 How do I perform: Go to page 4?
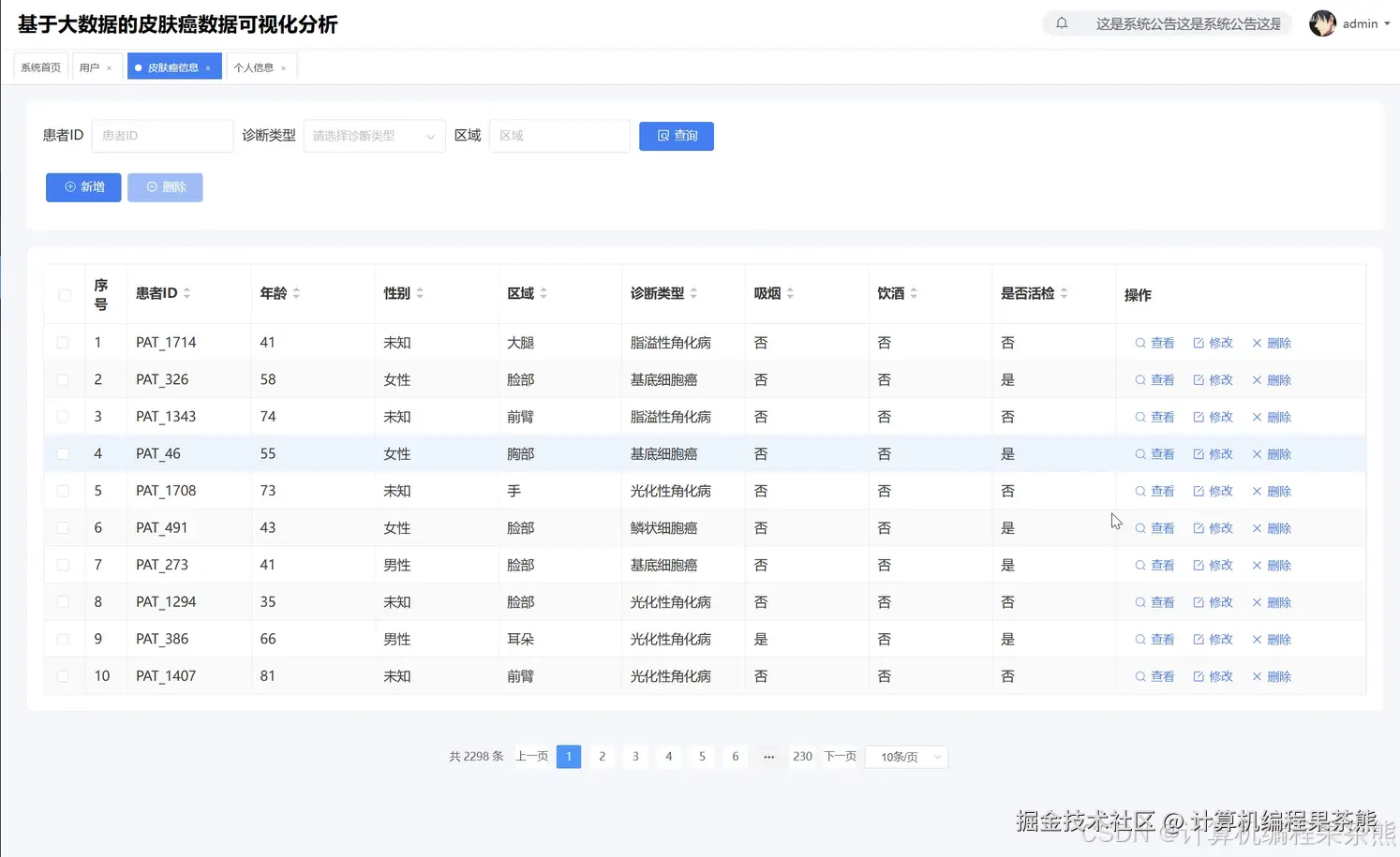(x=668, y=757)
